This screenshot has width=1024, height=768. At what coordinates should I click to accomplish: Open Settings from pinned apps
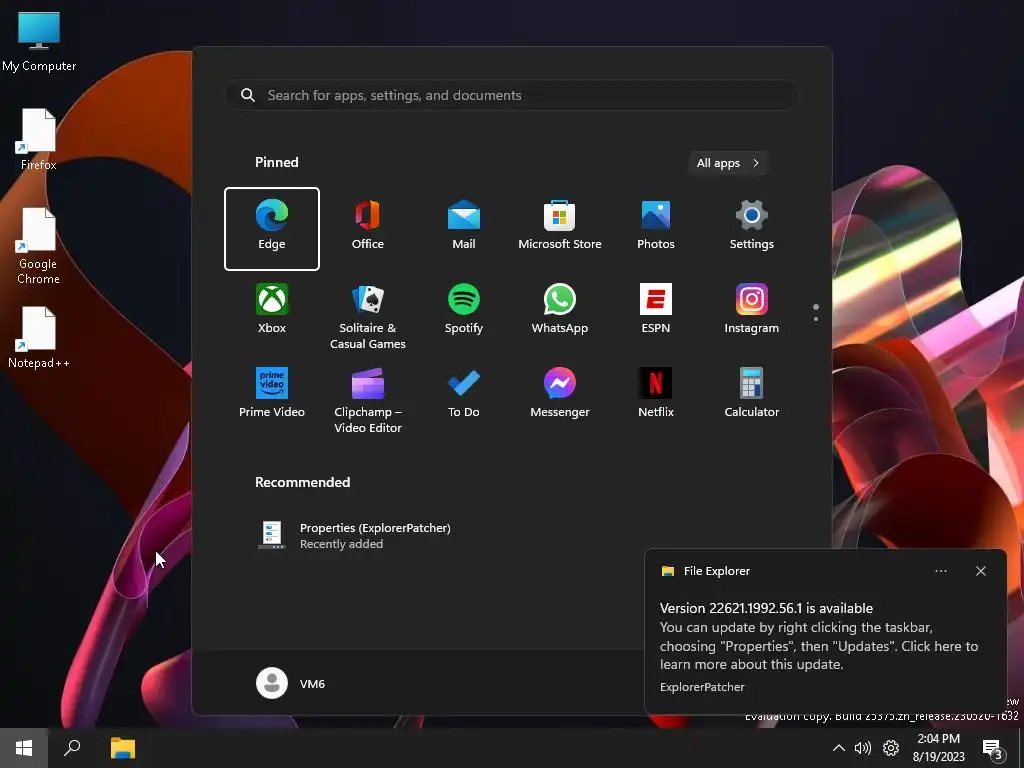click(x=752, y=225)
